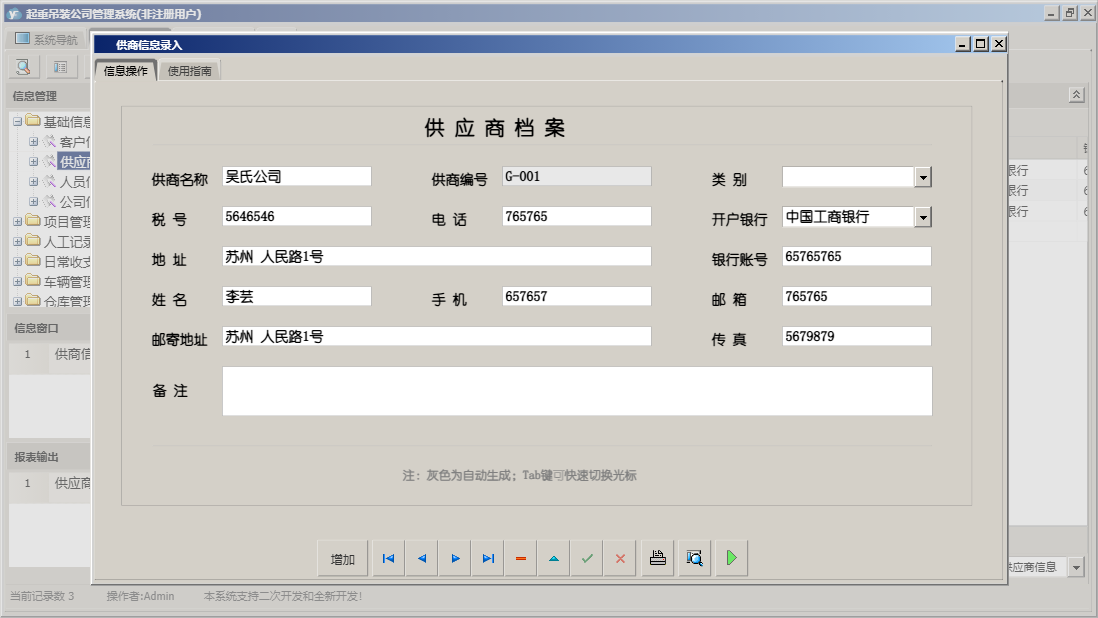The height and width of the screenshot is (618, 1098).
Task: Click the green checkmark to save record
Action: click(x=587, y=558)
